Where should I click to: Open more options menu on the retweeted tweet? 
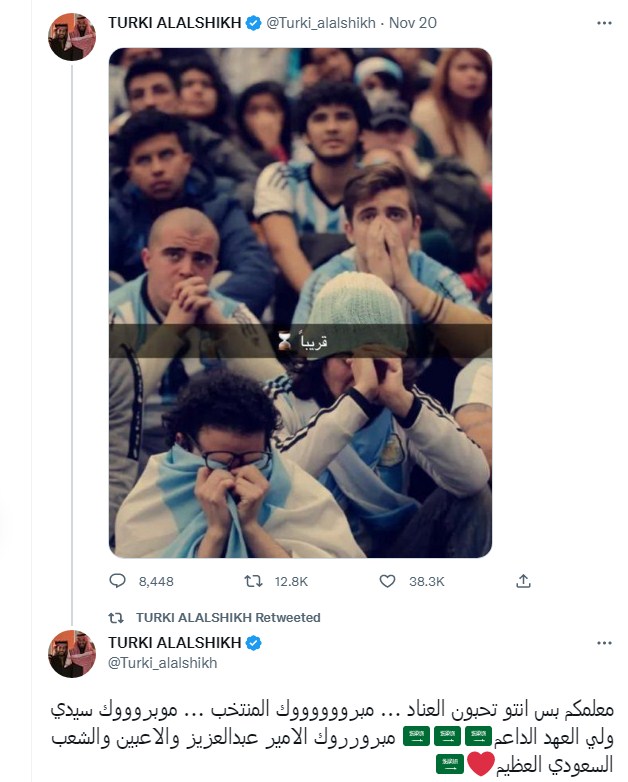point(603,643)
